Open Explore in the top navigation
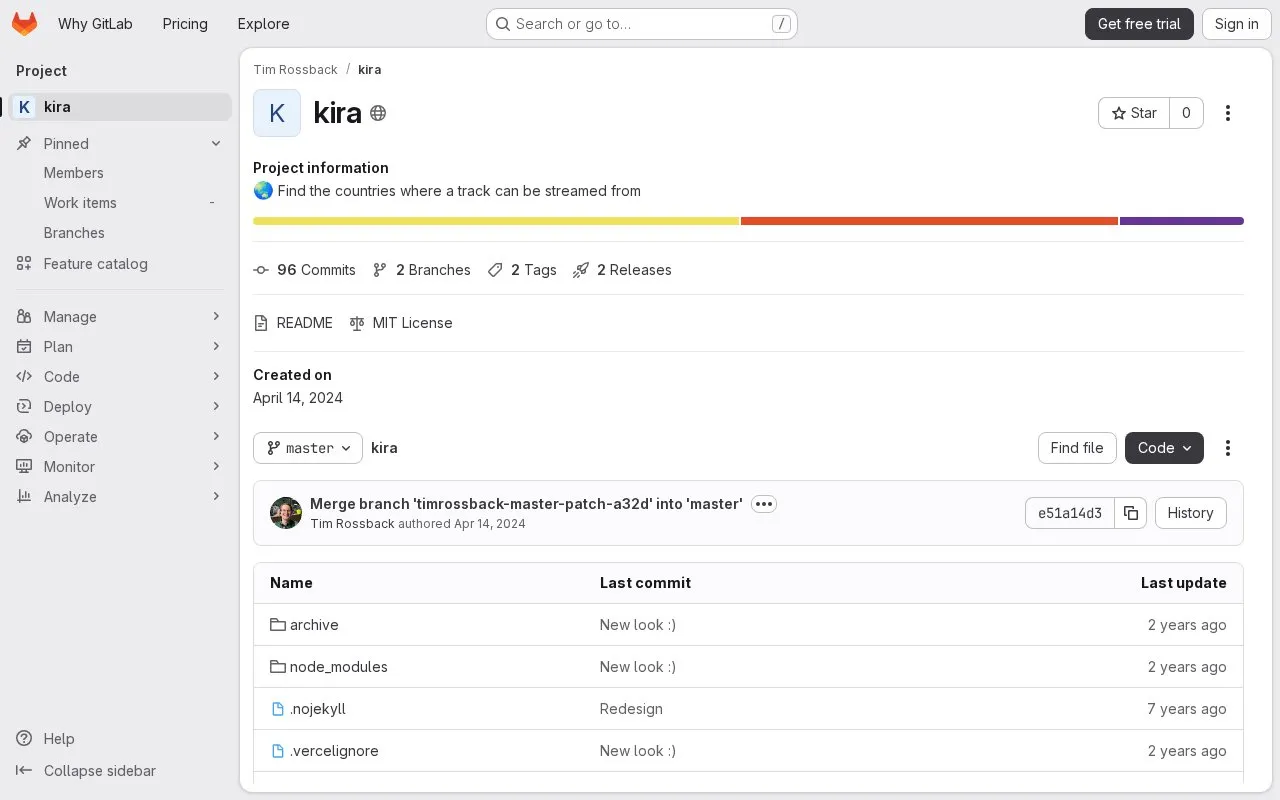The image size is (1280, 800). [x=263, y=24]
